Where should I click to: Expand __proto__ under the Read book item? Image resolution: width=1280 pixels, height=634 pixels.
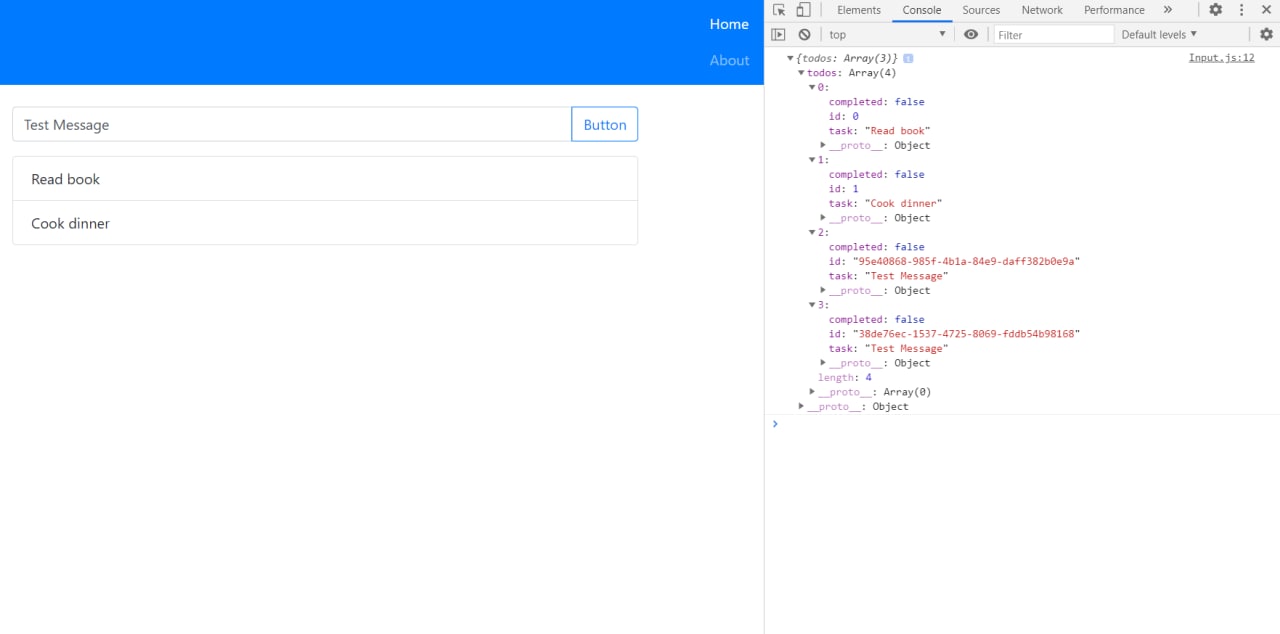(x=823, y=145)
